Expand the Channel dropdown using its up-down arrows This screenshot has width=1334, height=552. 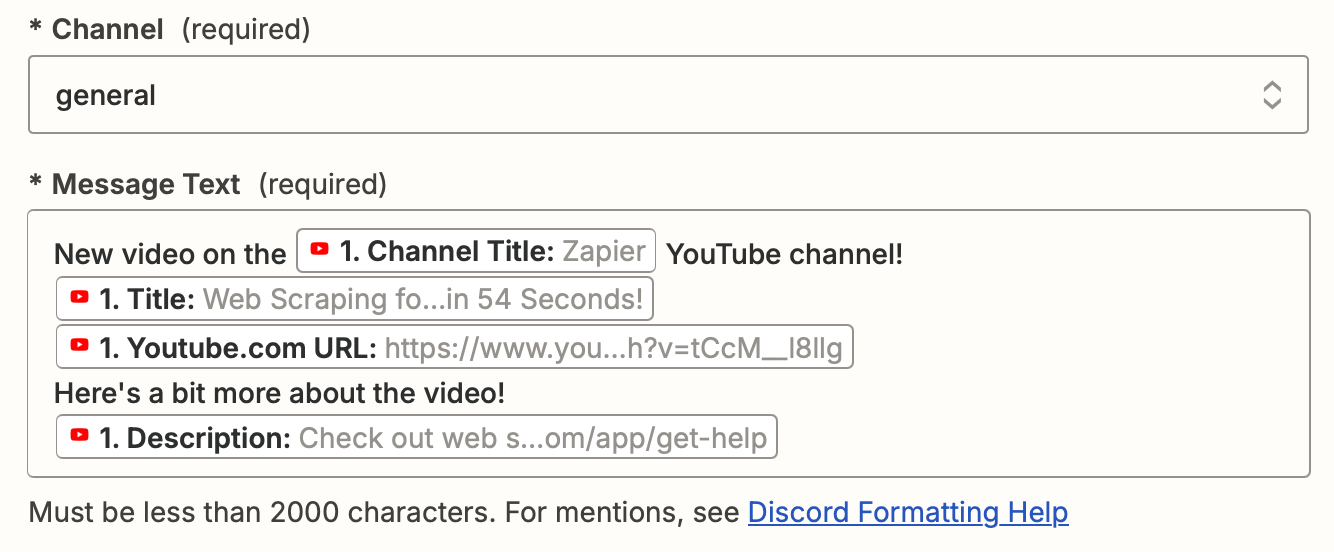click(1272, 95)
